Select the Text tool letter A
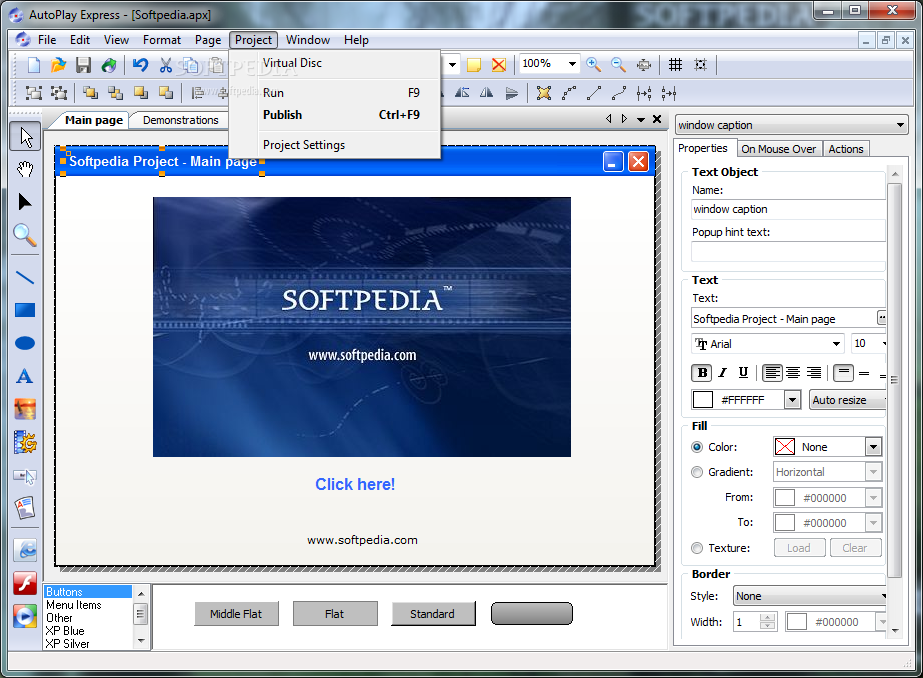This screenshot has height=678, width=923. 25,376
